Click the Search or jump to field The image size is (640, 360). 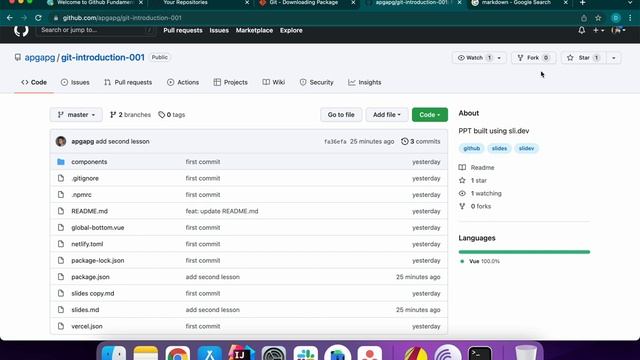[x=96, y=30]
